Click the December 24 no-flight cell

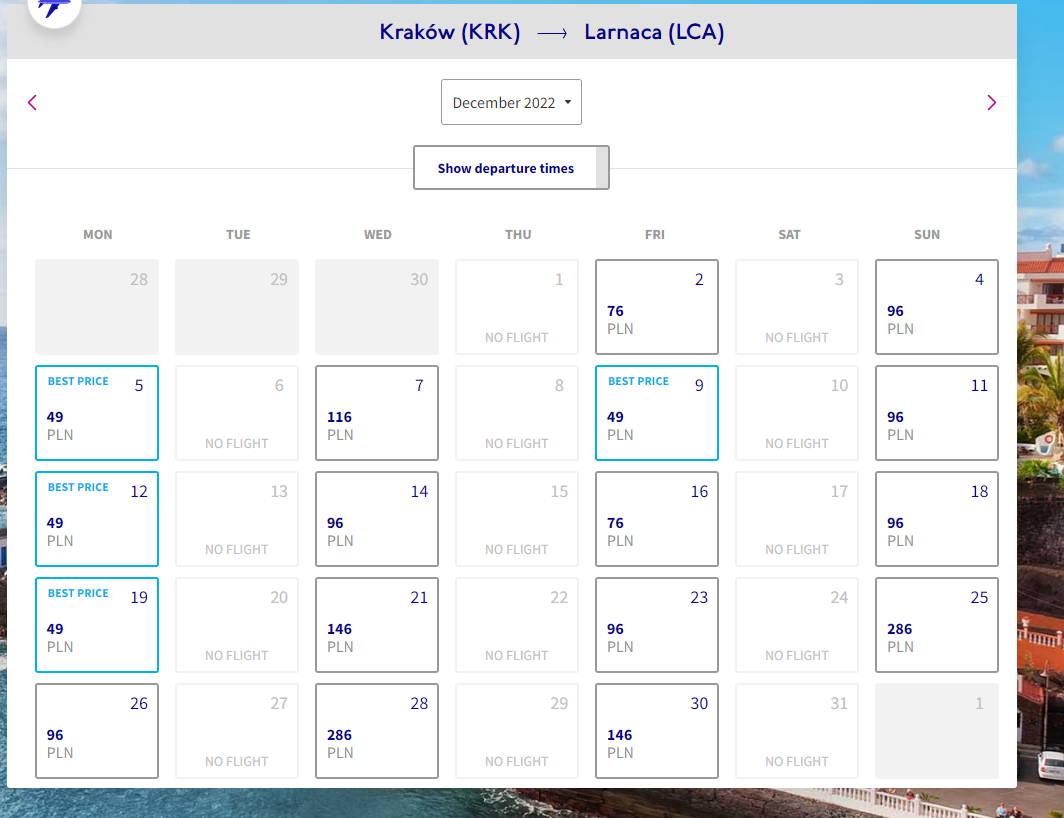tap(797, 625)
